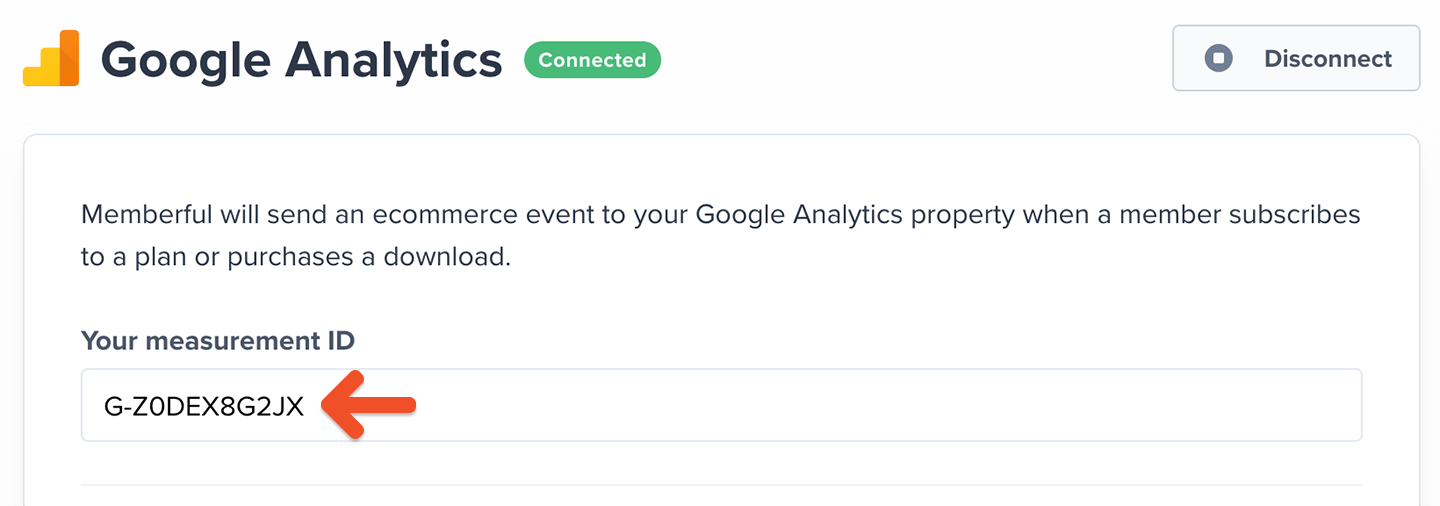Click the "Disconnect" text label
This screenshot has height=506, width=1440.
pyautogui.click(x=1328, y=59)
